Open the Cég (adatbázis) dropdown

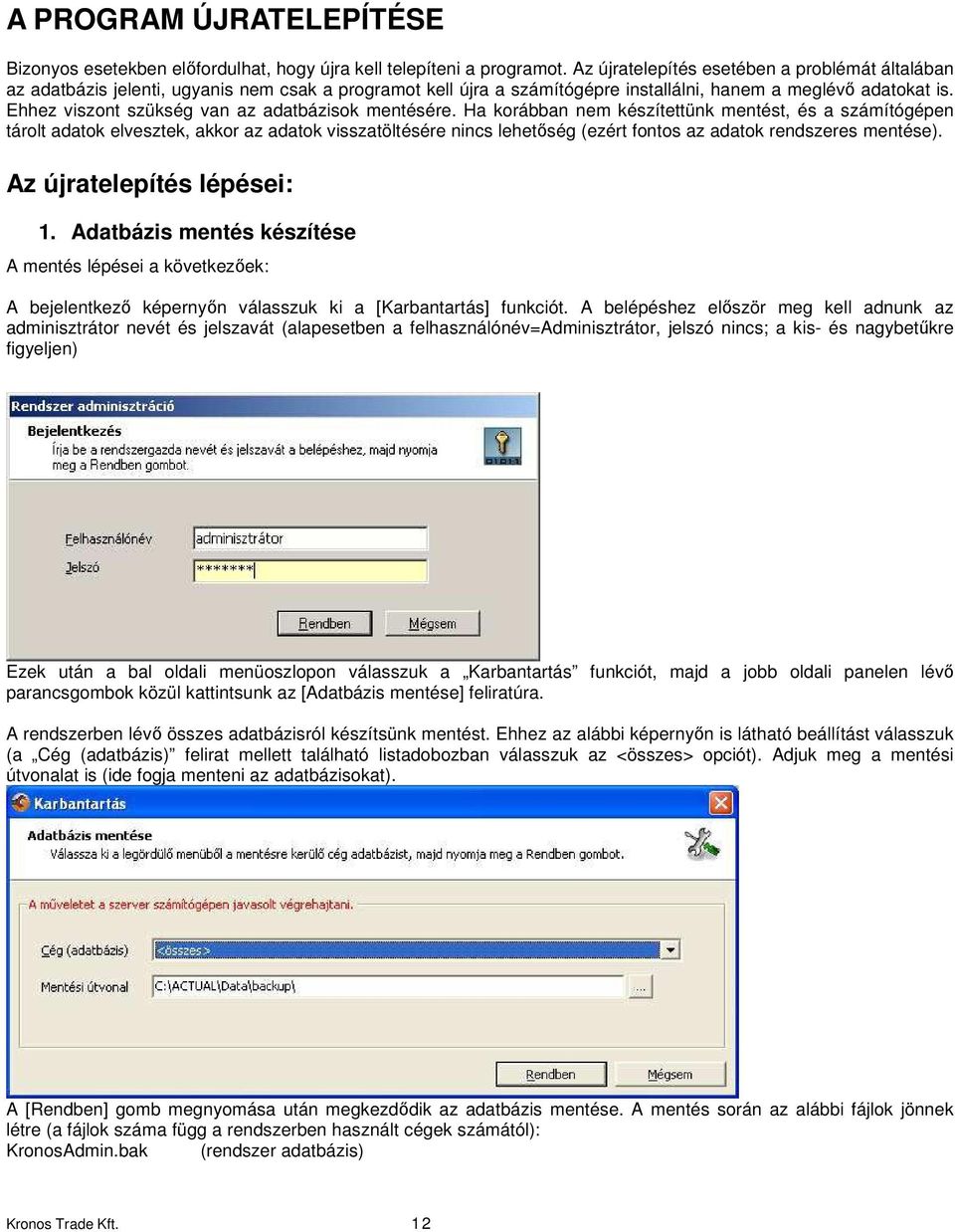click(671, 949)
